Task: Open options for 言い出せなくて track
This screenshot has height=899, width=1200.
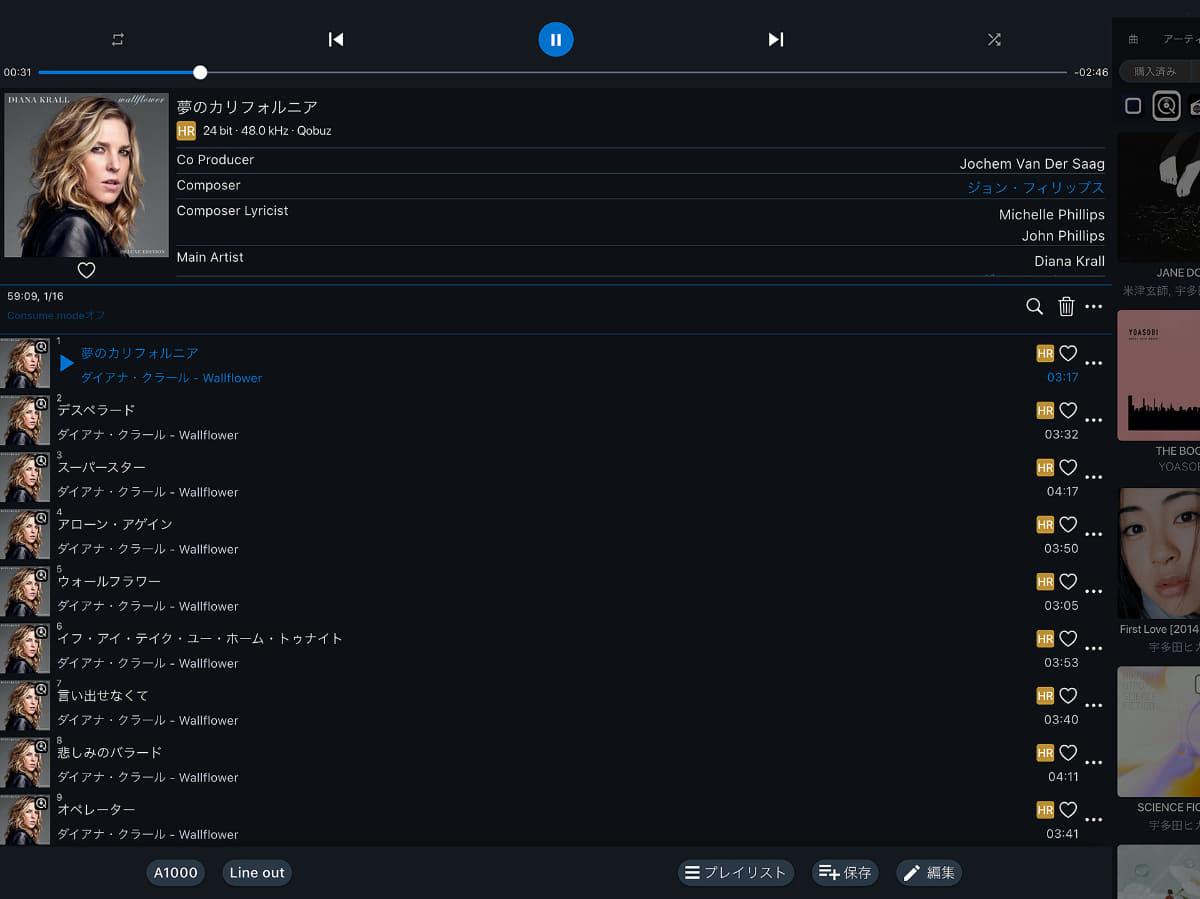Action: pyautogui.click(x=1094, y=706)
